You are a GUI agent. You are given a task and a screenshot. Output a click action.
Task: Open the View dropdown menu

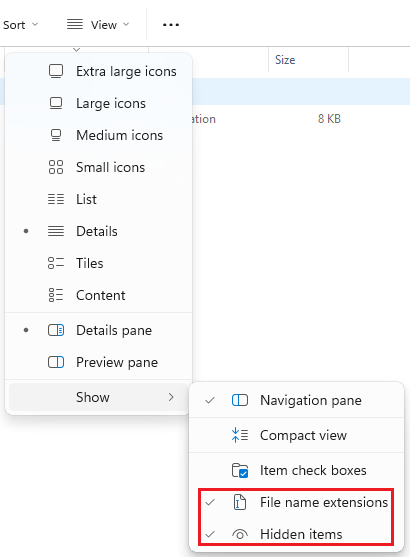[98, 25]
